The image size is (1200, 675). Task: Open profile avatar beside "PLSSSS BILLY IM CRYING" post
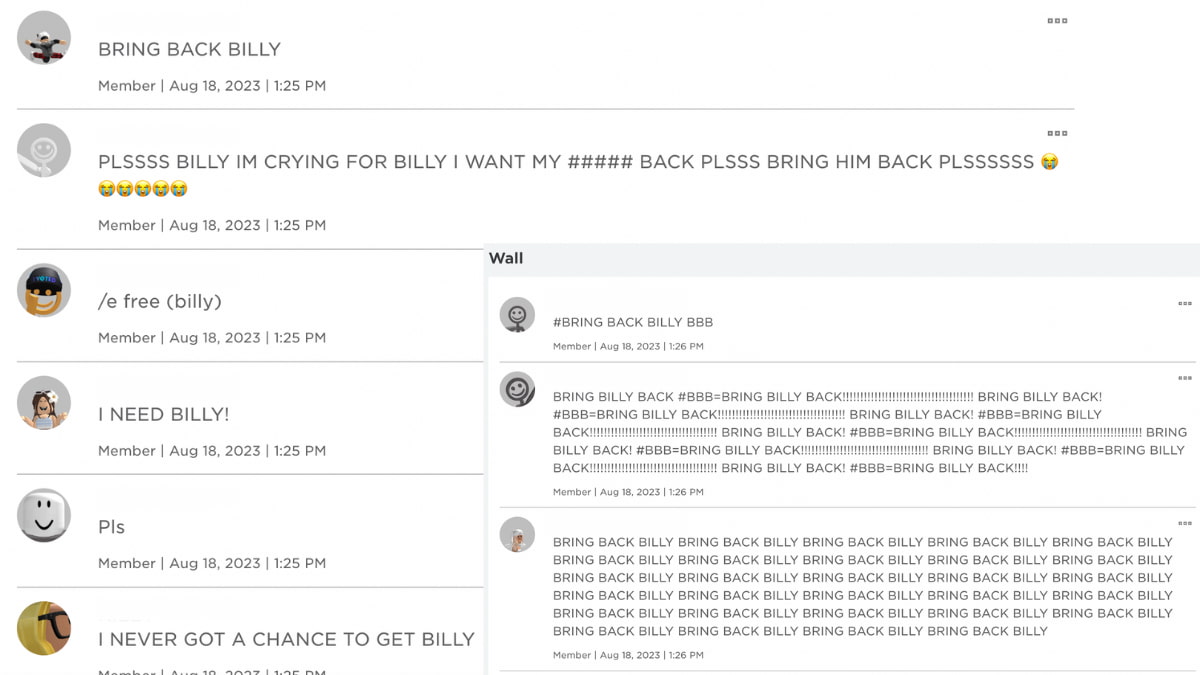click(44, 150)
